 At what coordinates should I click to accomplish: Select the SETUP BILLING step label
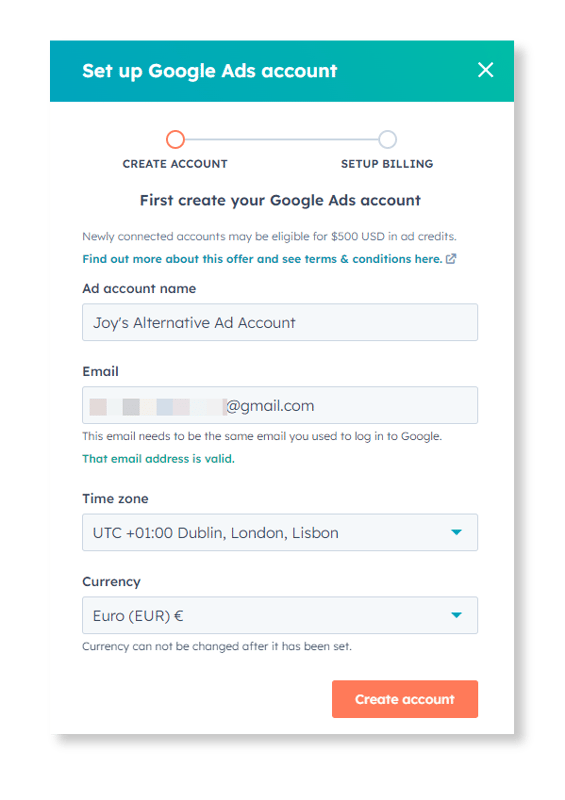tap(387, 164)
